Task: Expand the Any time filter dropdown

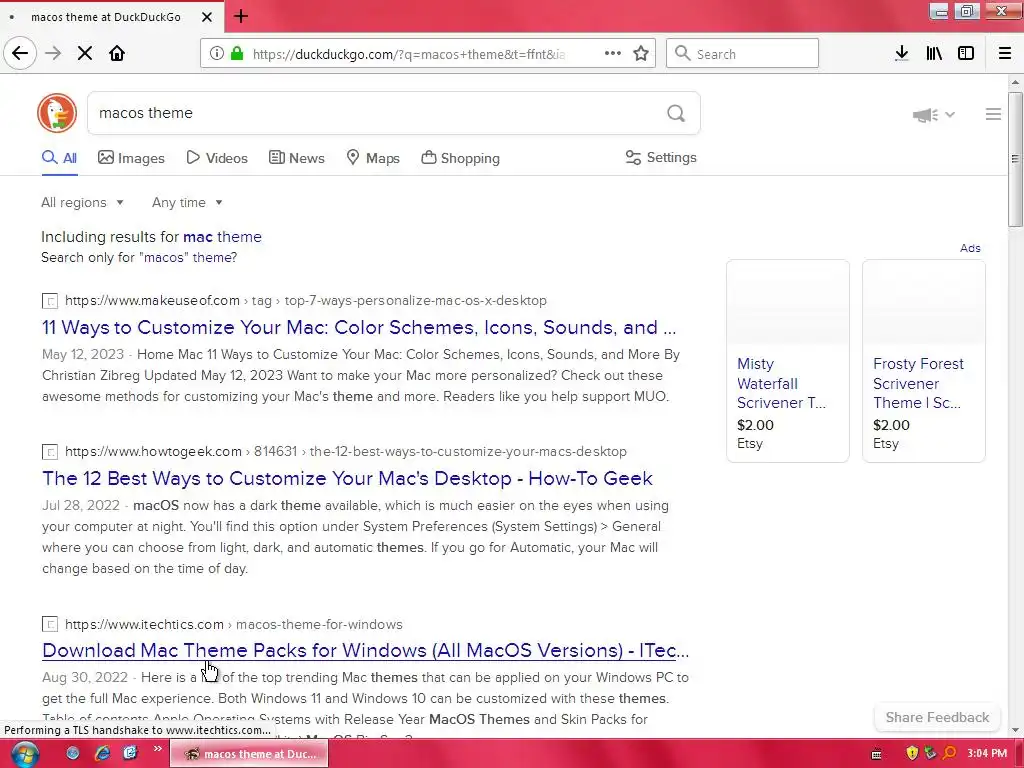Action: tap(187, 202)
